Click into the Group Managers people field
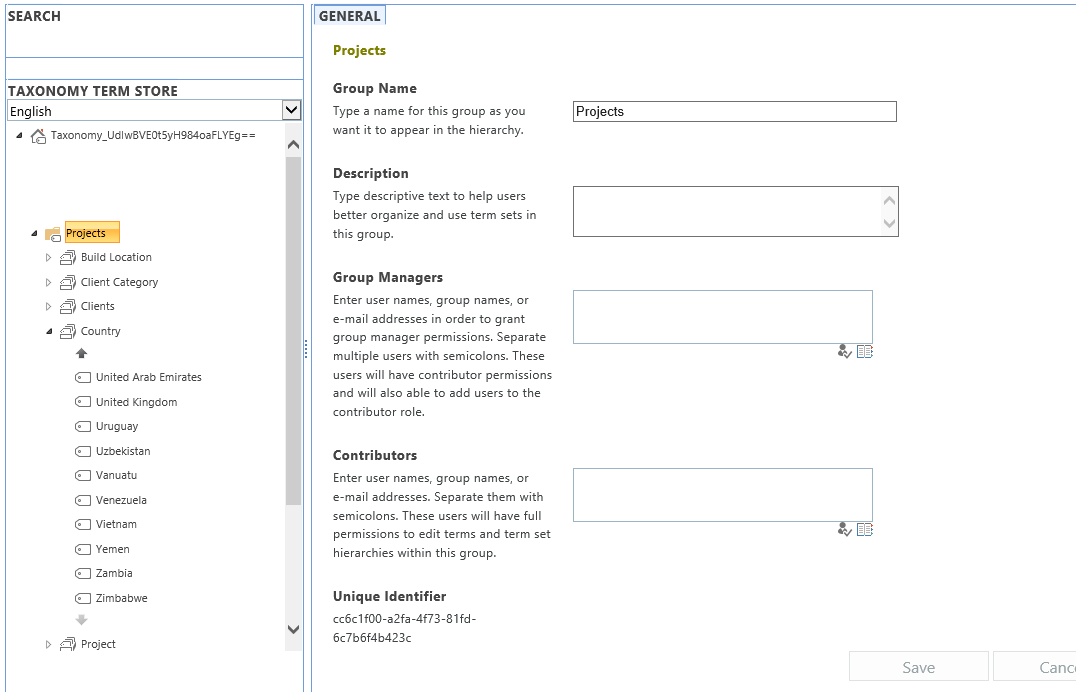1076x692 pixels. (723, 317)
